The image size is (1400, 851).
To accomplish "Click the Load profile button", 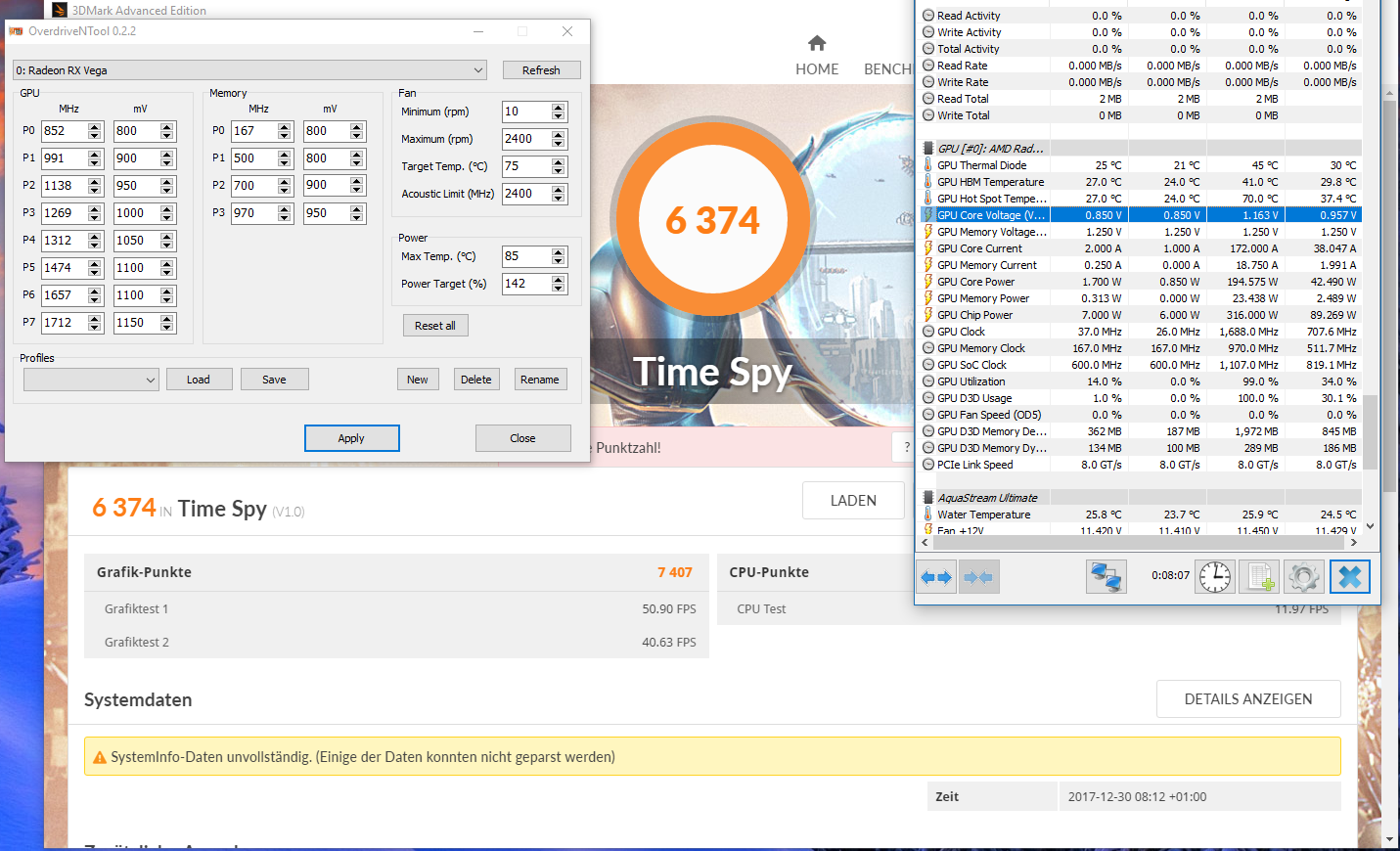I will [x=199, y=380].
